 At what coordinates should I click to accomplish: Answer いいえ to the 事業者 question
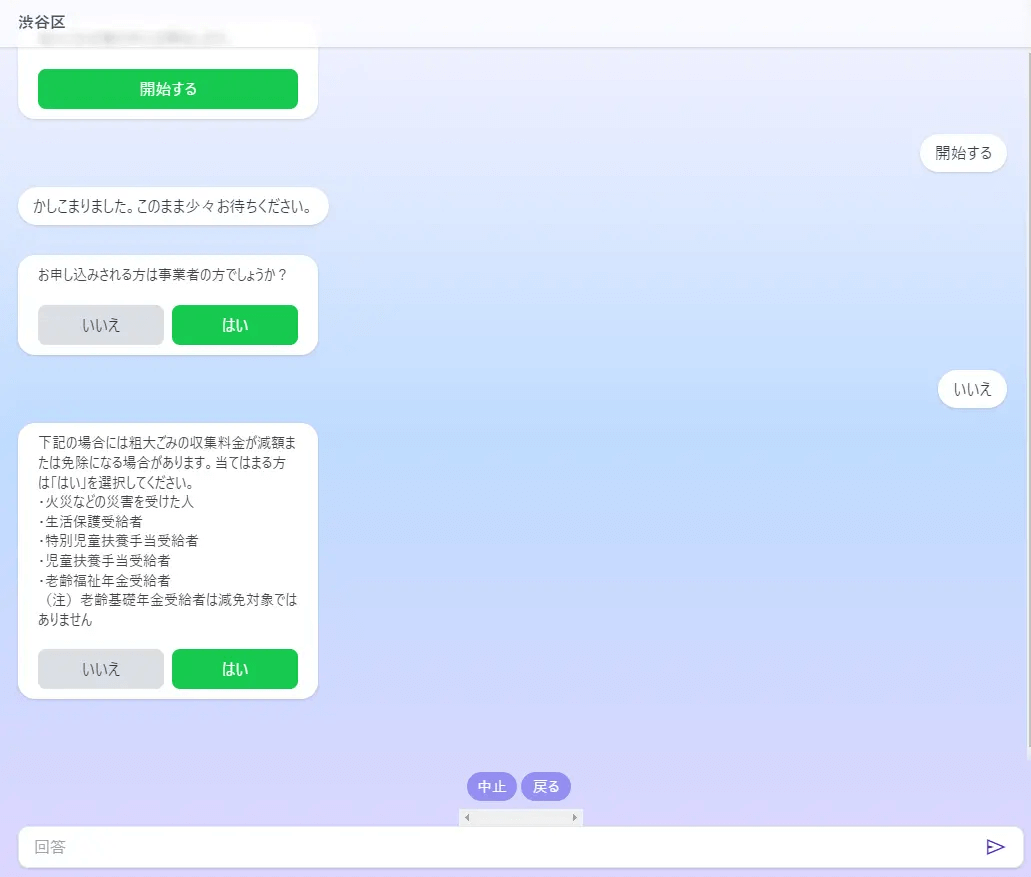(x=101, y=325)
